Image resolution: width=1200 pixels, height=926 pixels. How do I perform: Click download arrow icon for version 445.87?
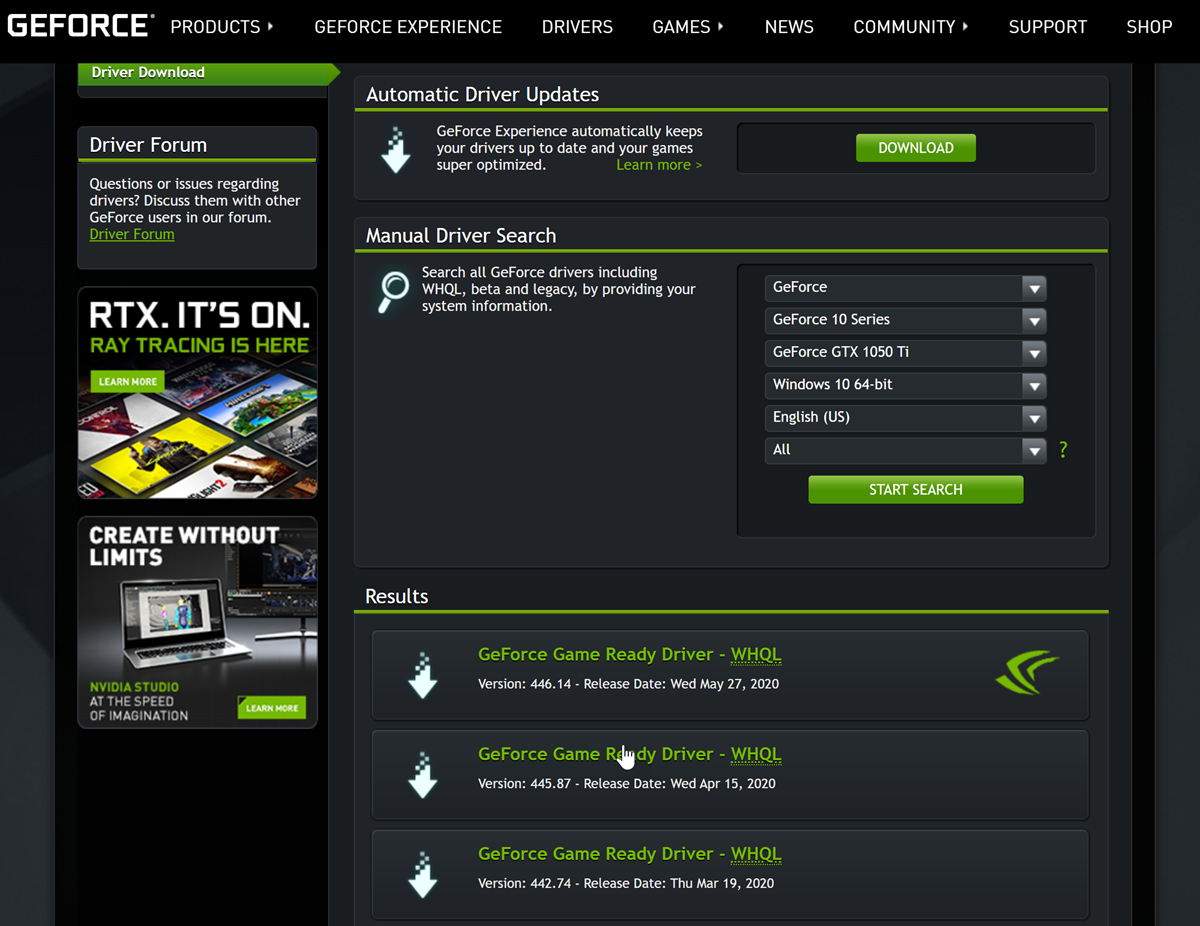(x=423, y=775)
